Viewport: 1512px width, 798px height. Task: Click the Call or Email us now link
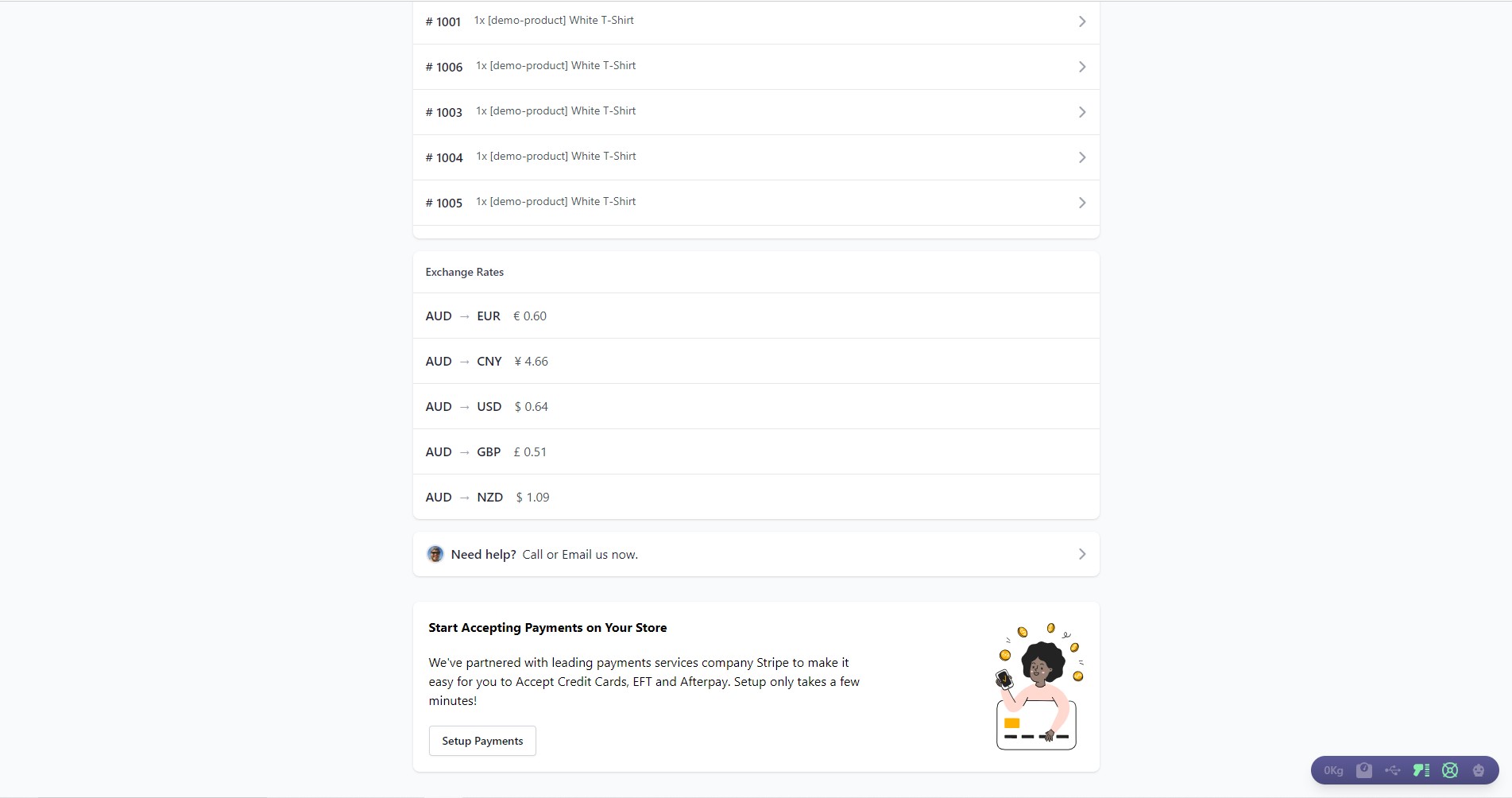pos(580,555)
